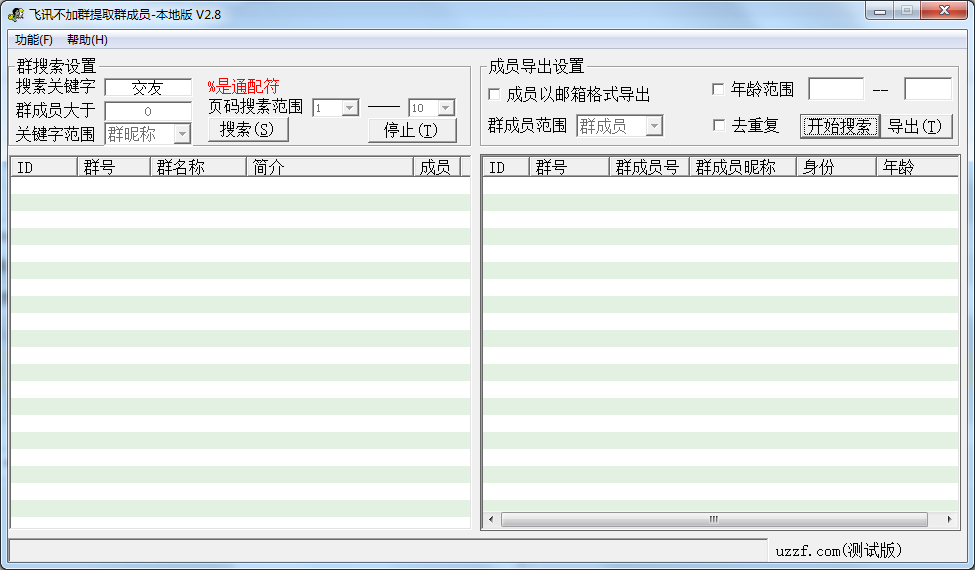Open the 功能(F) menu

pyautogui.click(x=34, y=40)
